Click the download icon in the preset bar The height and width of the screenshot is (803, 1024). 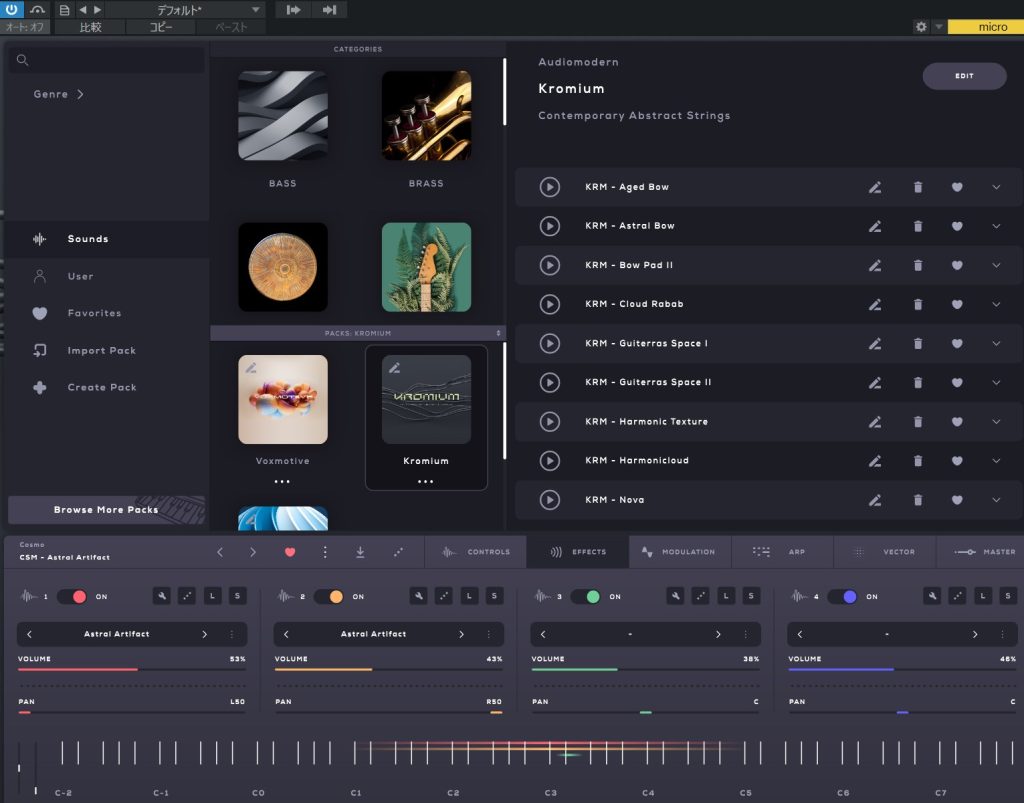tap(359, 551)
